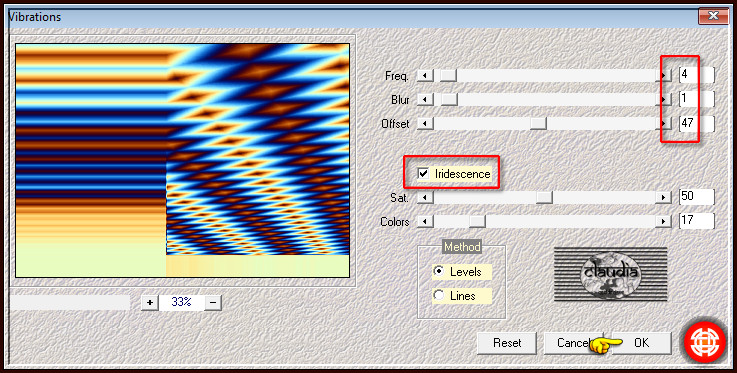
Task: Click the red globe logo icon
Action: pos(706,342)
